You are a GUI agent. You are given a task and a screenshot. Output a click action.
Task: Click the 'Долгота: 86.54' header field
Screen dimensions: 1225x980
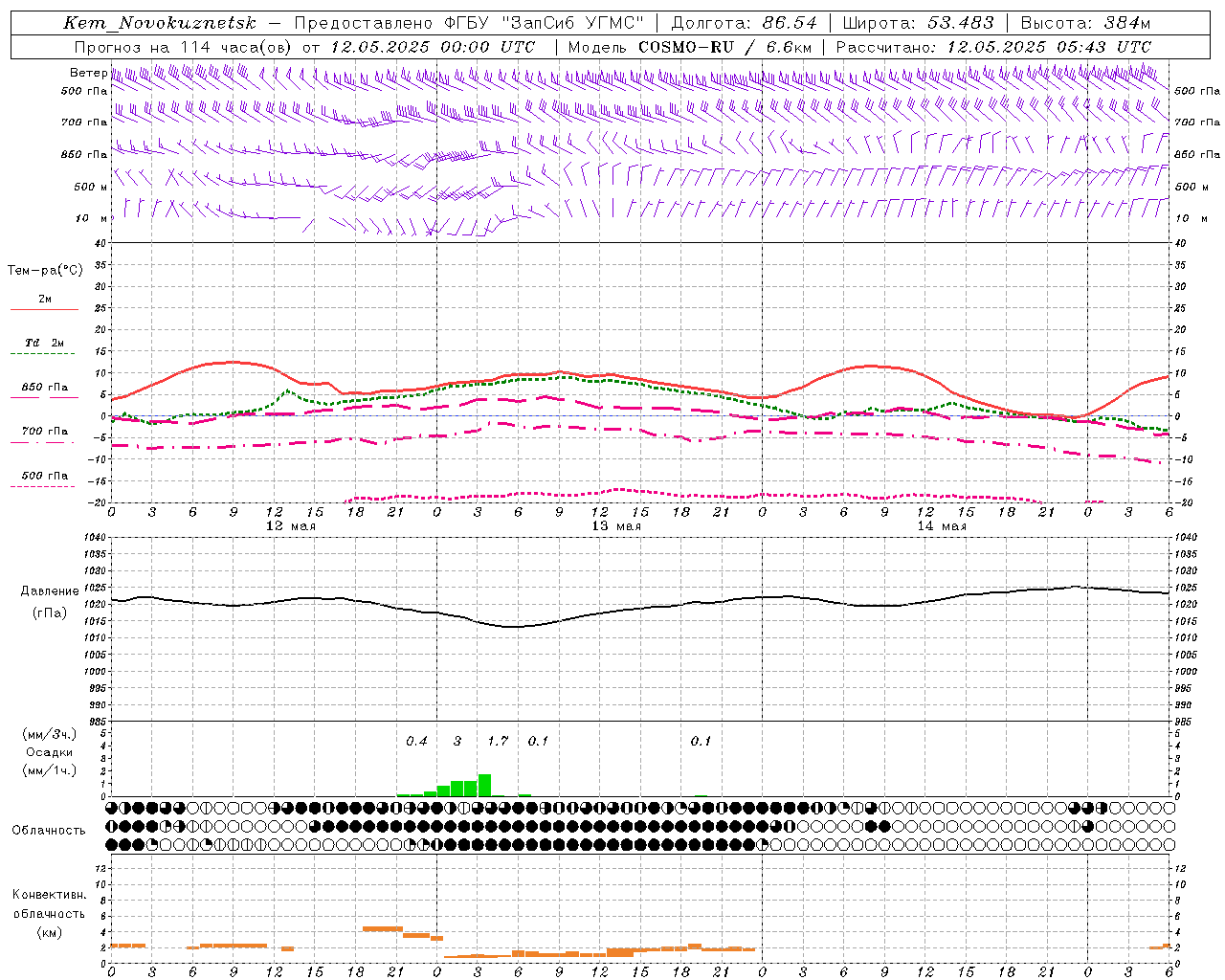click(x=744, y=23)
